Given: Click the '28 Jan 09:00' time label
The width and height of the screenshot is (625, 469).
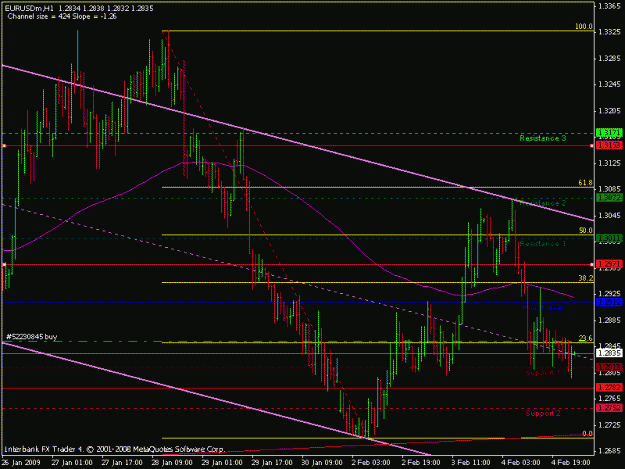Looking at the screenshot, I should 172,463.
